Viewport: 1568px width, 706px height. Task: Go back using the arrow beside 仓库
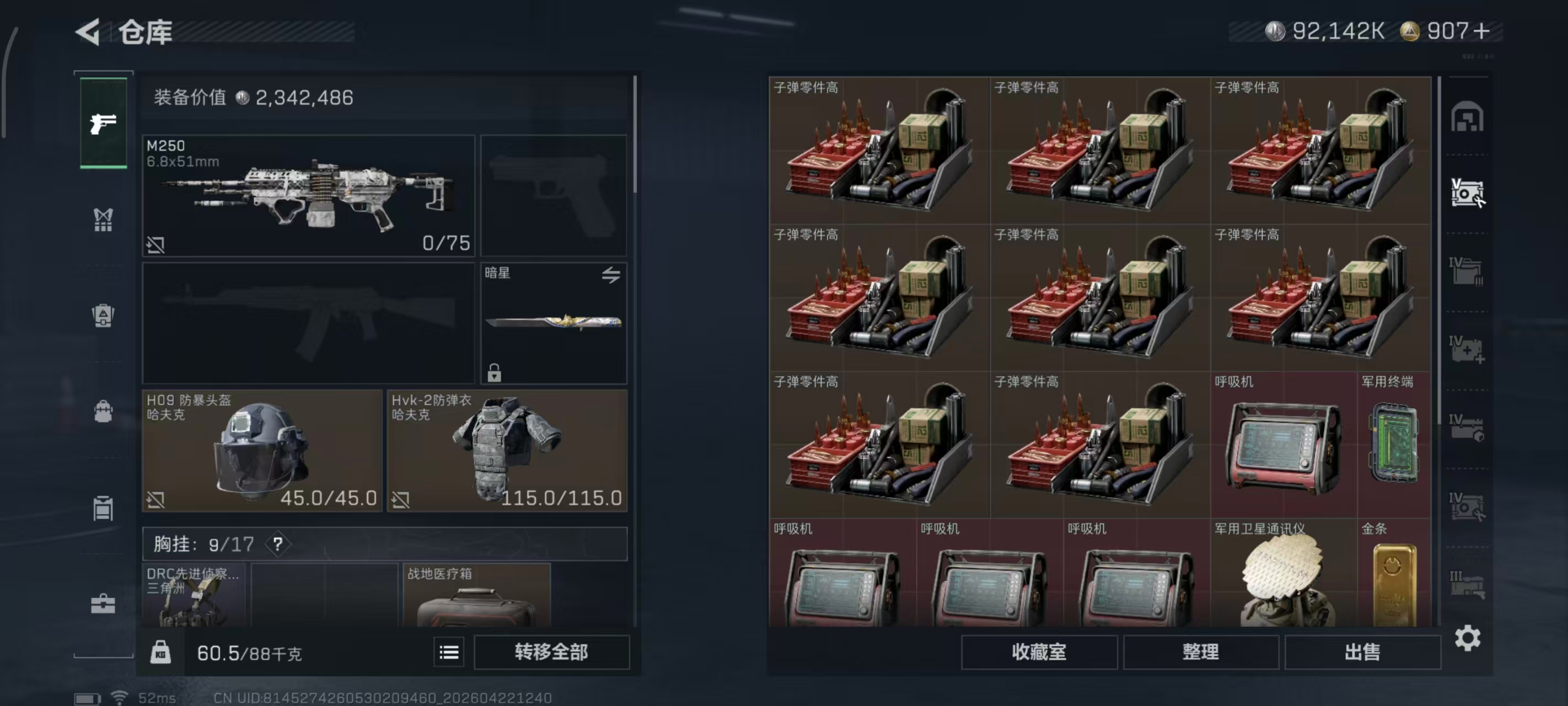(x=89, y=31)
